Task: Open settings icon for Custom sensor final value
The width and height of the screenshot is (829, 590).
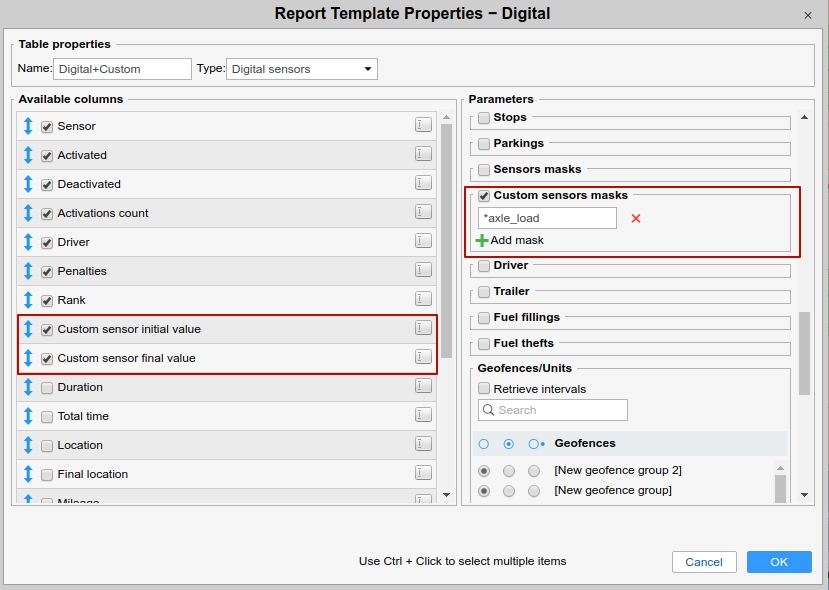Action: pos(423,358)
